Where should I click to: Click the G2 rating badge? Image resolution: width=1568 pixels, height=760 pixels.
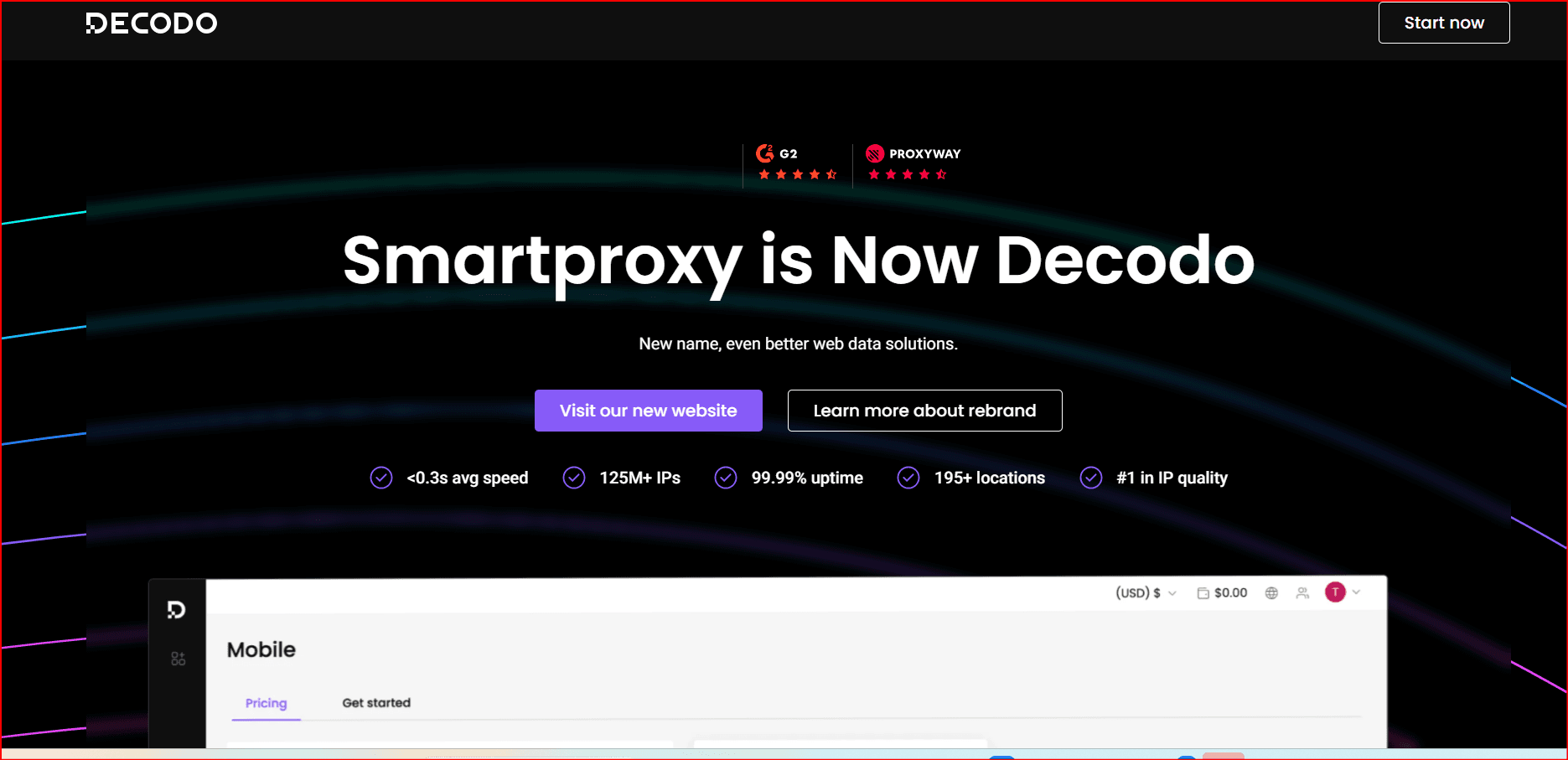[x=796, y=163]
